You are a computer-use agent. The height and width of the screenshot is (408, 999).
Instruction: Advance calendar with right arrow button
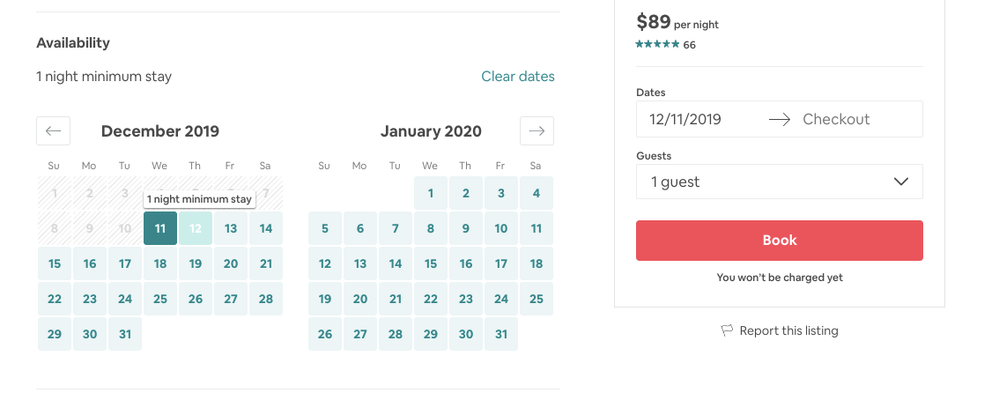[x=537, y=131]
